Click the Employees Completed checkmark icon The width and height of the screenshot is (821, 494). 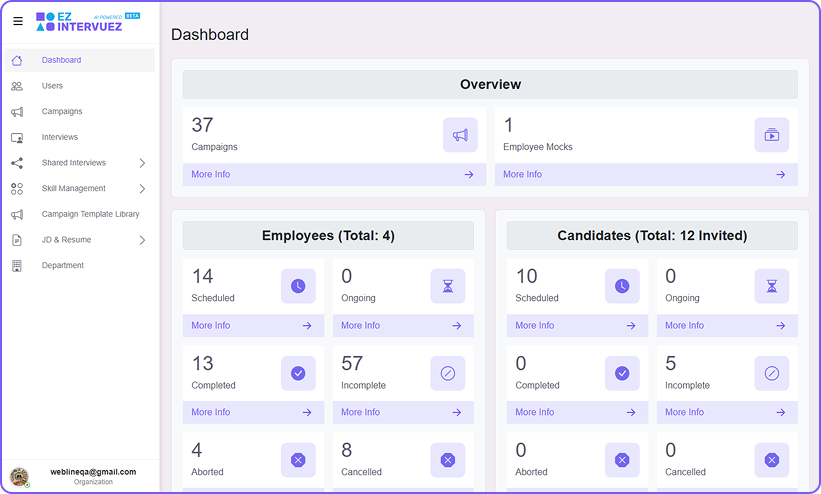(x=298, y=373)
